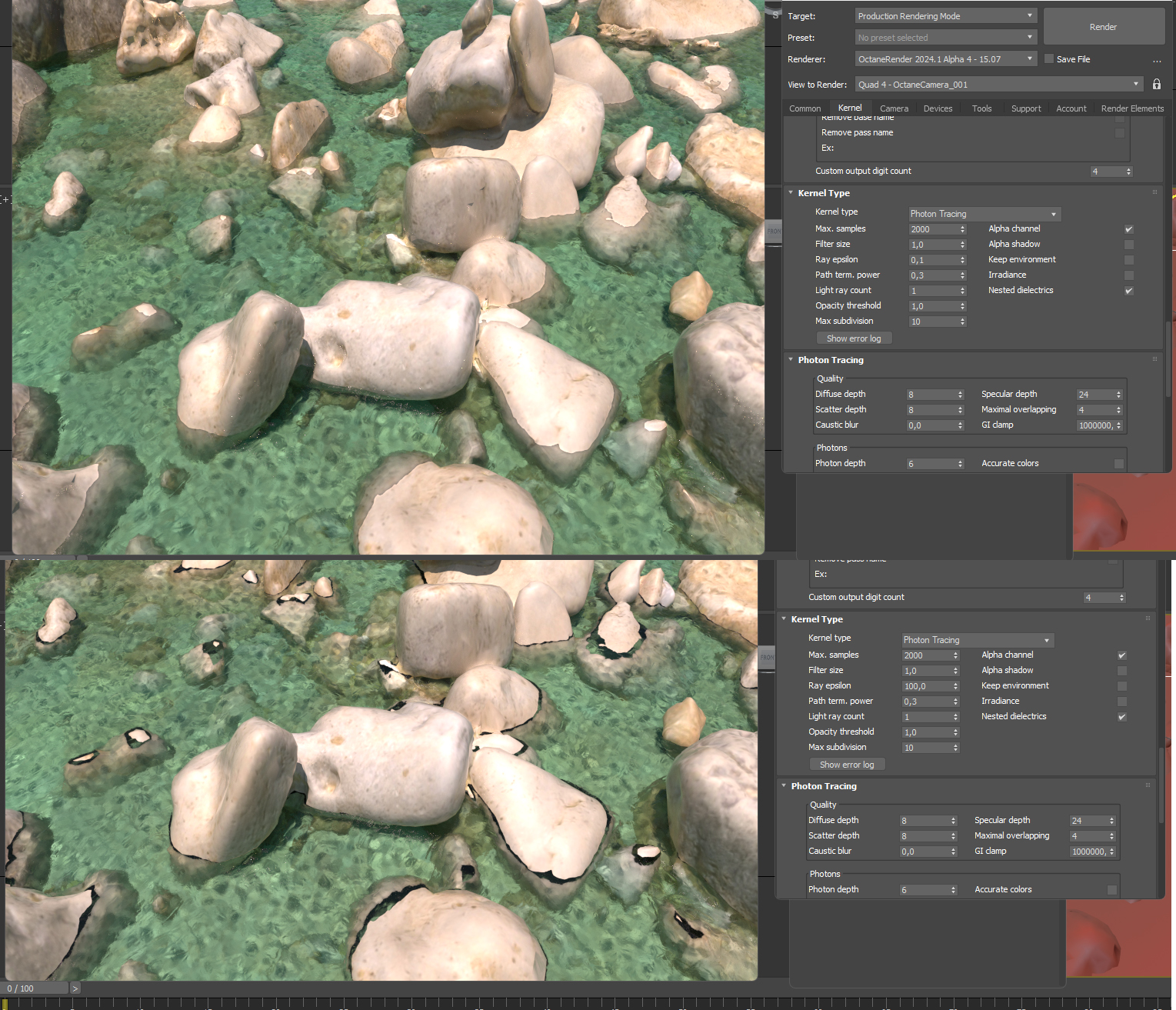The height and width of the screenshot is (1010, 1176).
Task: Click Show error log in the lower panel
Action: 847,765
